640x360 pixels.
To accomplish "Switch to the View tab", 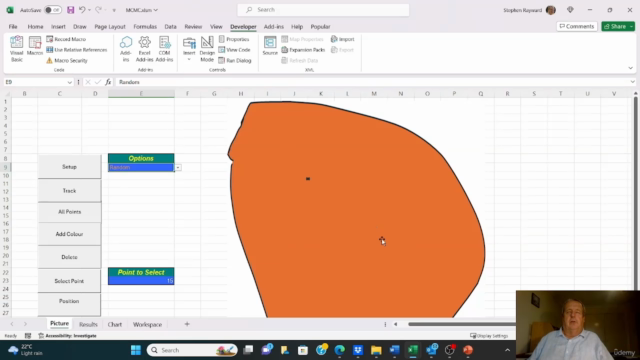I will (x=216, y=27).
